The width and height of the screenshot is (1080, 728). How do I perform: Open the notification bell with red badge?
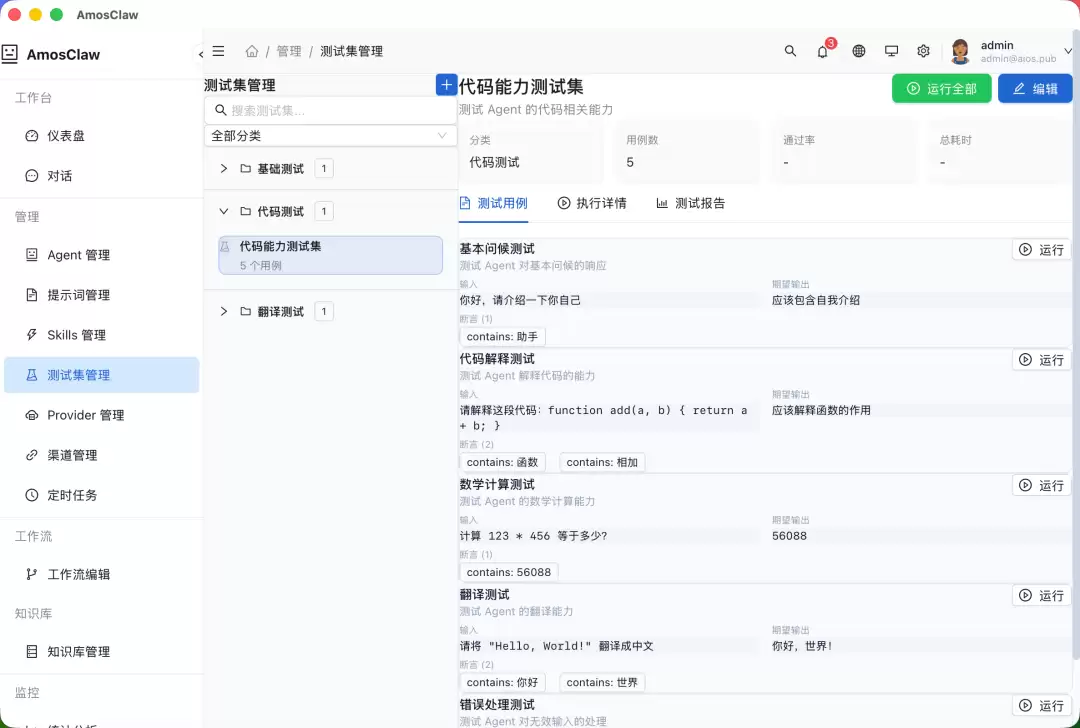[x=823, y=51]
